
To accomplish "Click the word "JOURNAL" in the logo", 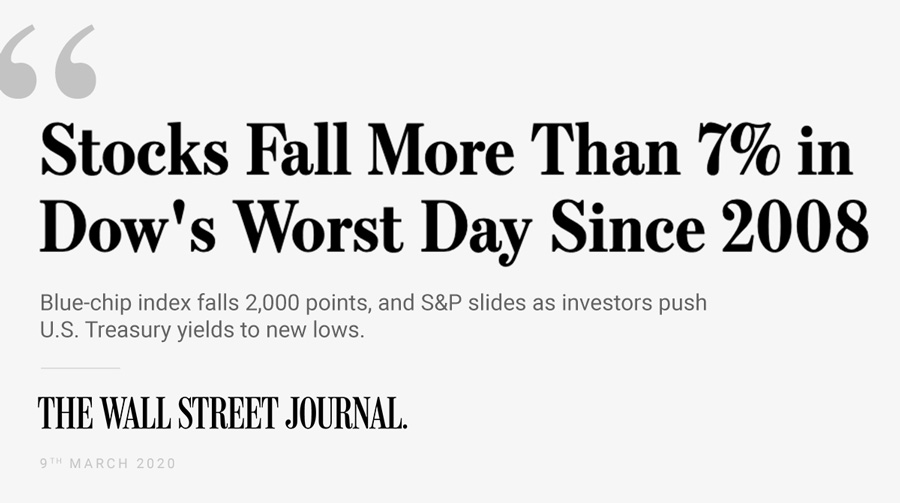I will click(x=347, y=413).
